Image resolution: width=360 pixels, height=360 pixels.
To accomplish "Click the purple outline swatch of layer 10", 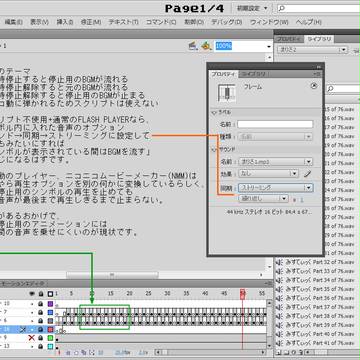I will tap(50, 304).
